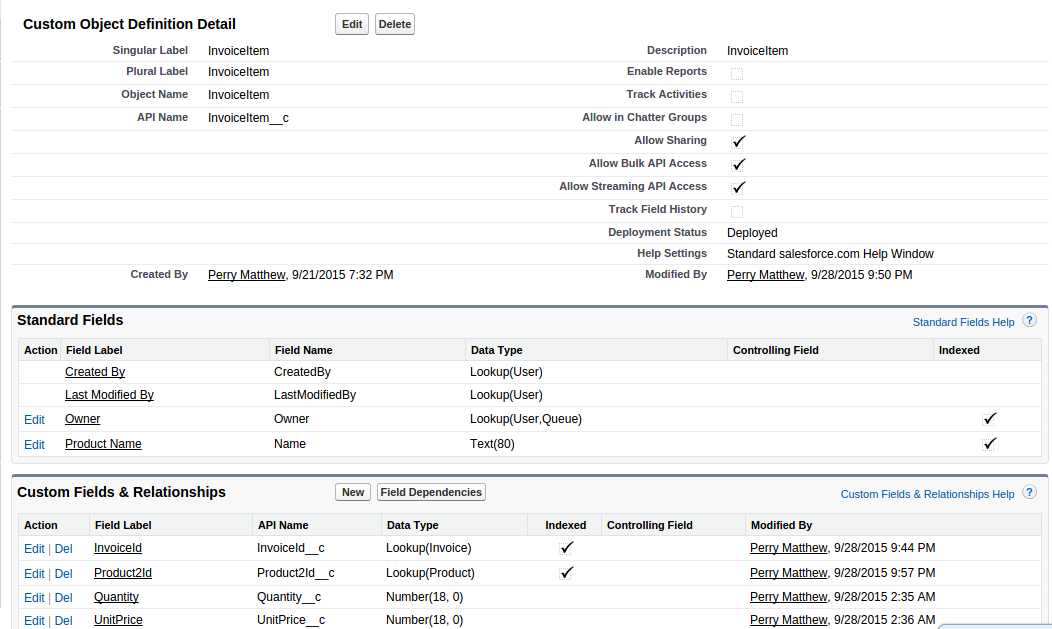Toggle Allow Streaming API Access checkmark
The width and height of the screenshot is (1052, 629).
pos(738,188)
